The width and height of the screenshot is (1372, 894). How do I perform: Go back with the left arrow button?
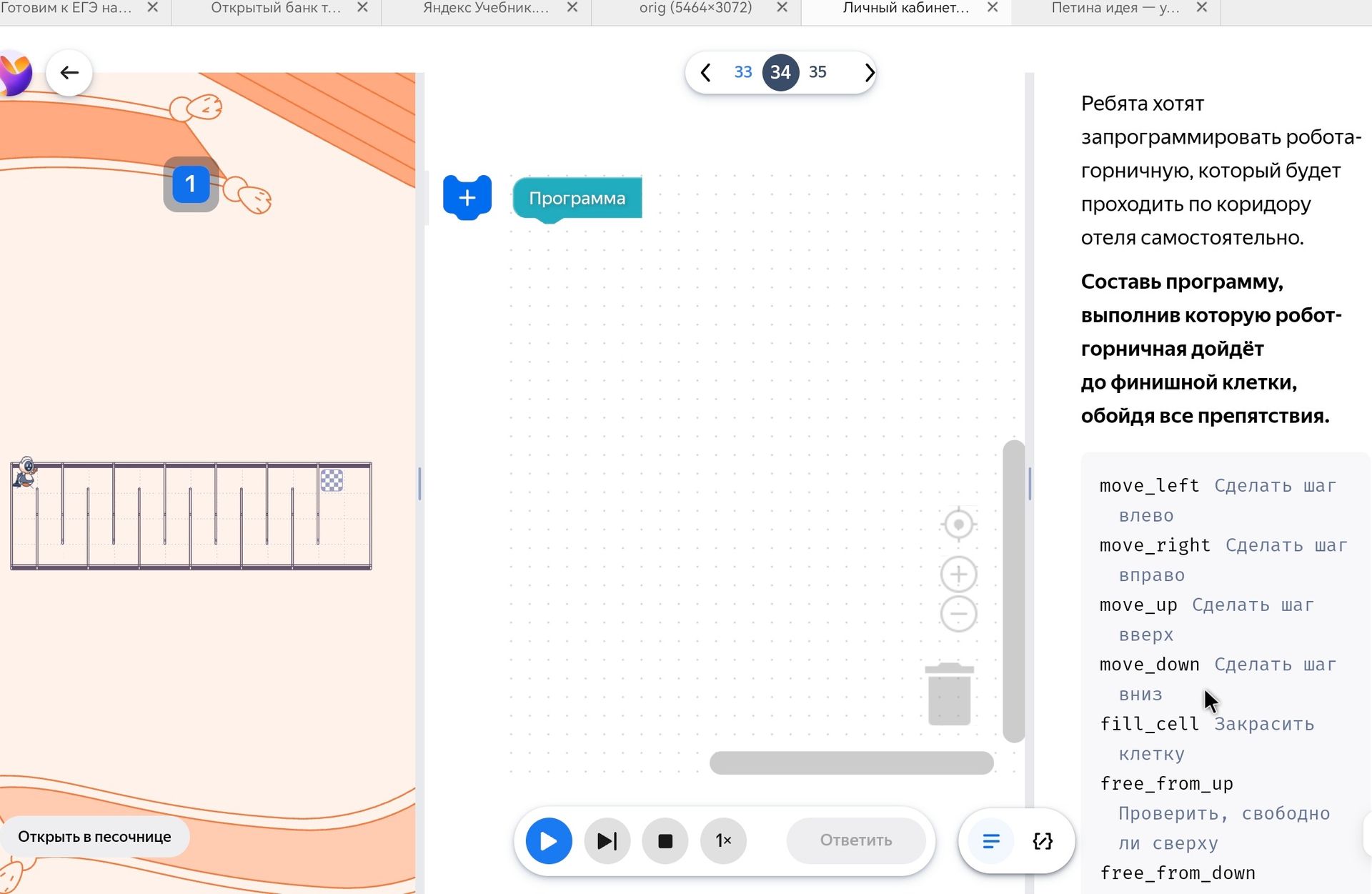(69, 72)
